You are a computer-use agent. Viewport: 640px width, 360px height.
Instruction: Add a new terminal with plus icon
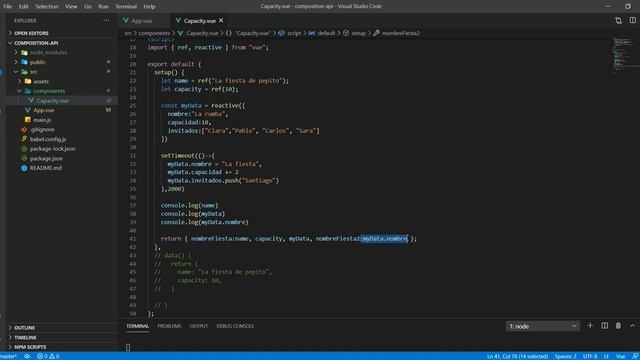pyautogui.click(x=590, y=326)
